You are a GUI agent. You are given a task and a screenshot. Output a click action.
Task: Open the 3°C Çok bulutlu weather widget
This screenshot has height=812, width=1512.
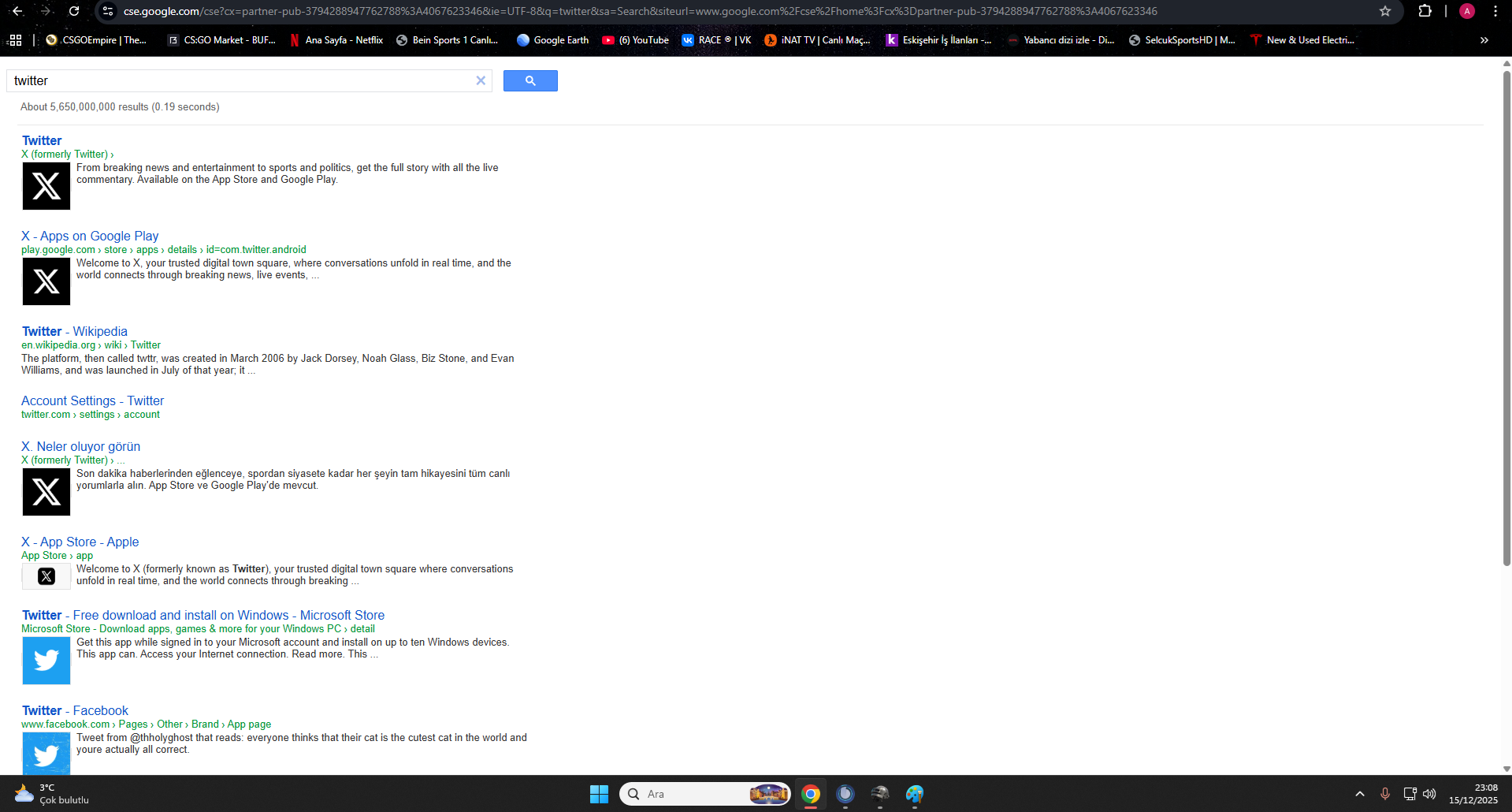pyautogui.click(x=52, y=794)
